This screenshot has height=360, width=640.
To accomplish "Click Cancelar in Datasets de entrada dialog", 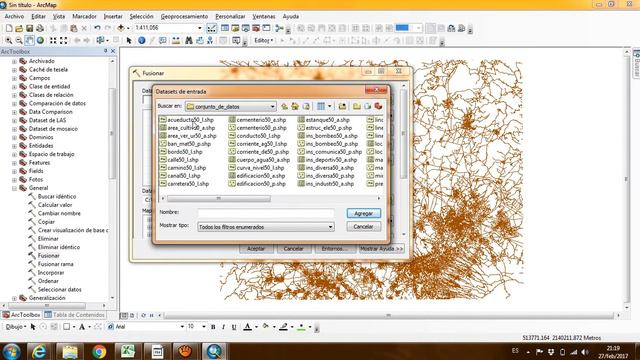I will click(364, 227).
